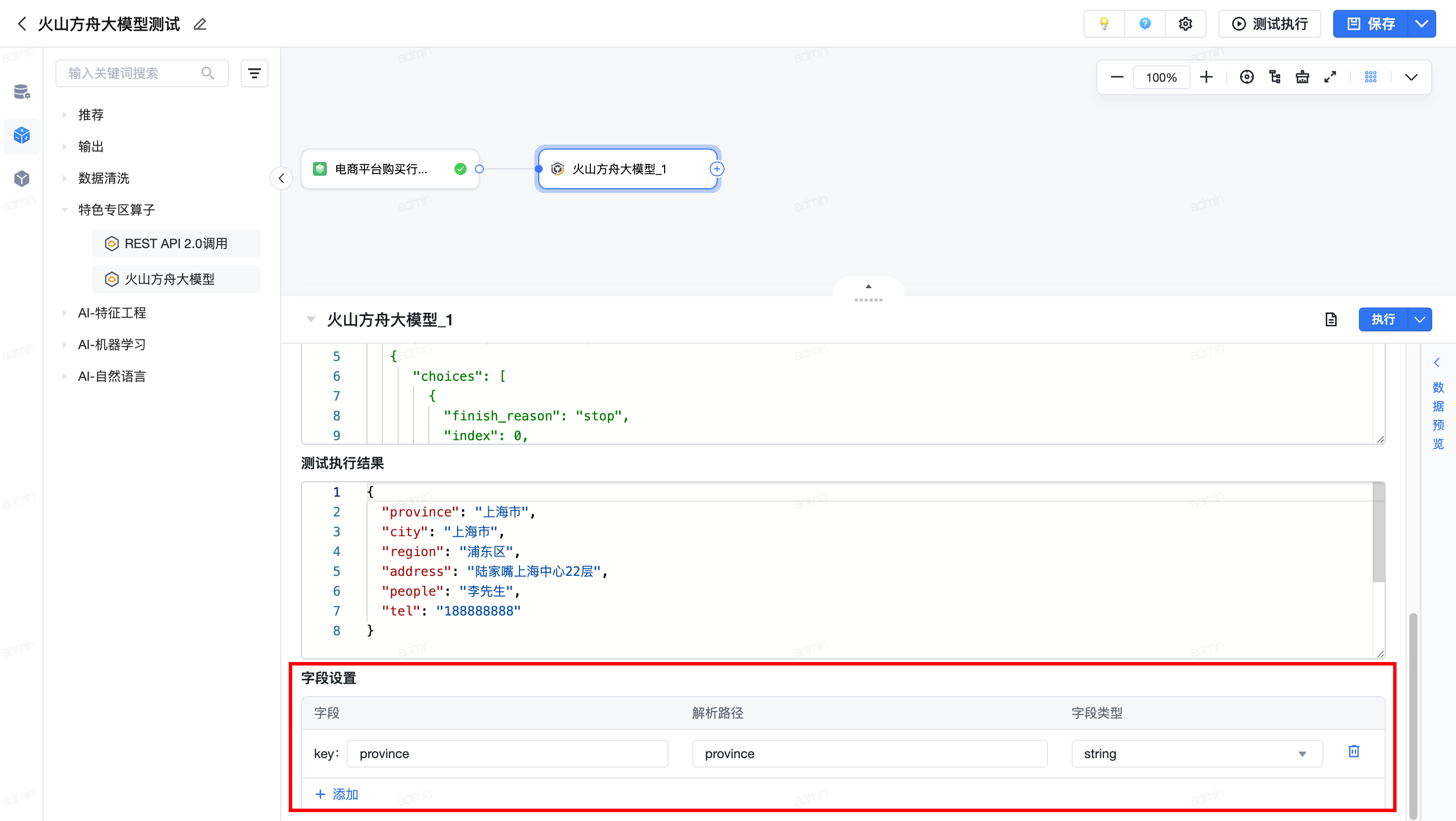1456x821 pixels.
Task: Open the 数据预览 side tab
Action: (x=1438, y=415)
